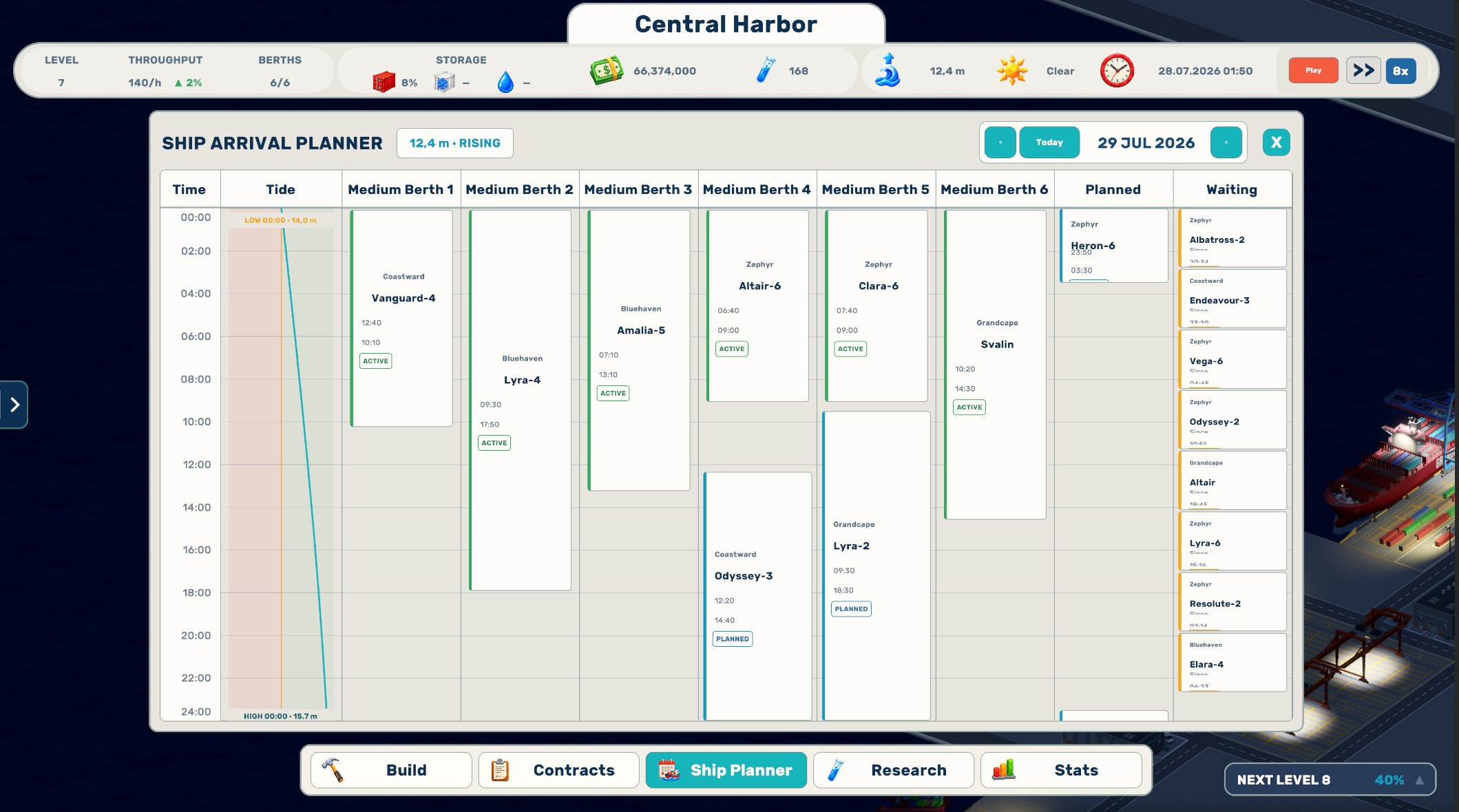The image size is (1459, 812).
Task: Select the Vanguard-4 ship card
Action: [x=401, y=319]
